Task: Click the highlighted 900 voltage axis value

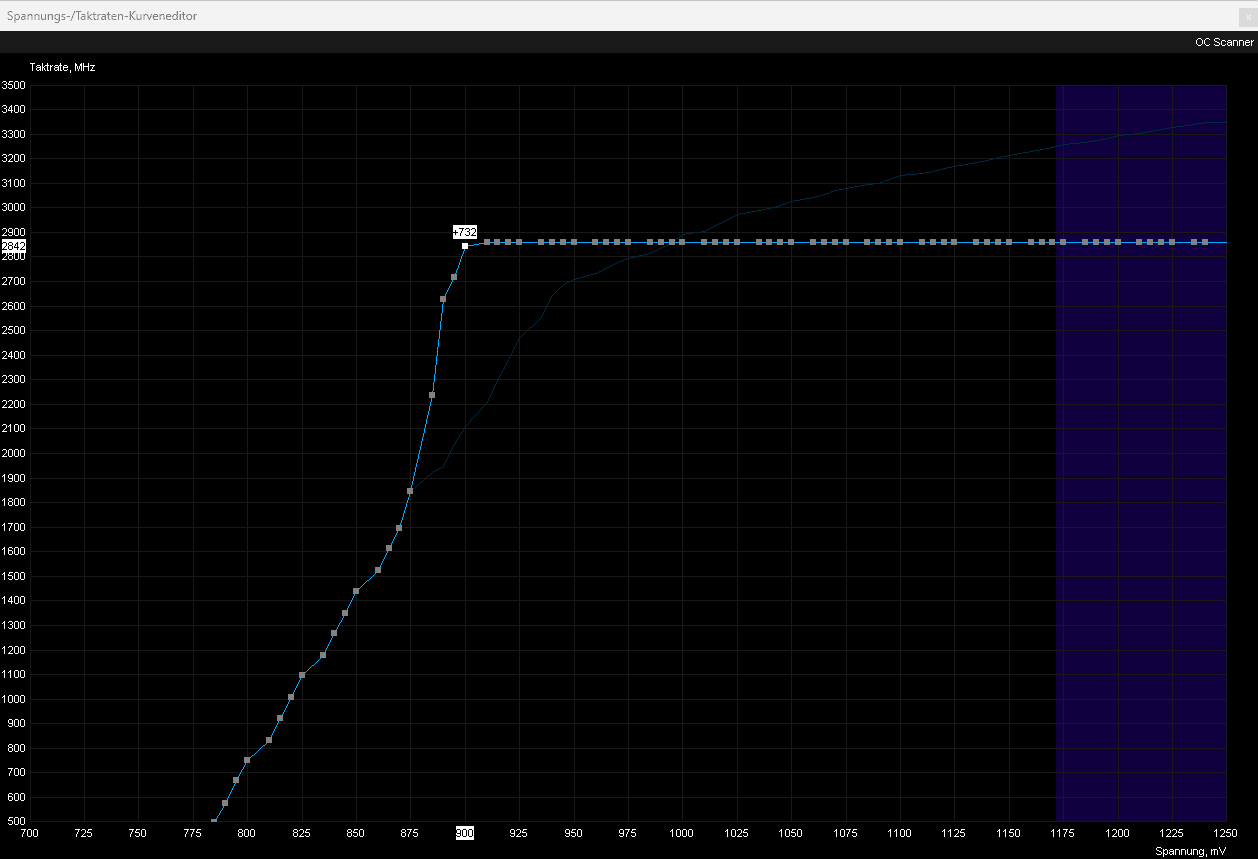Action: coord(464,832)
